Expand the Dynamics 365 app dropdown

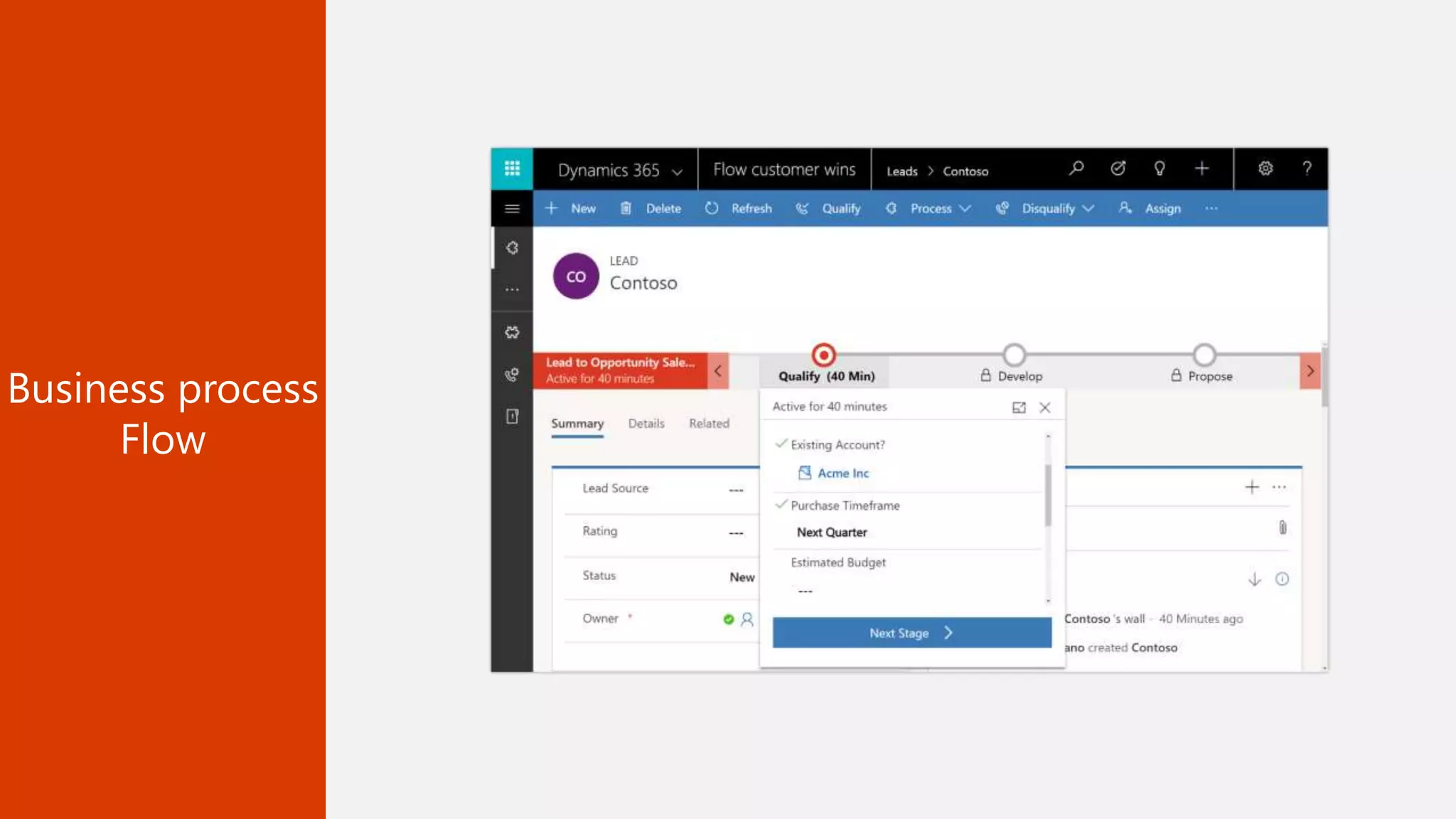click(678, 172)
